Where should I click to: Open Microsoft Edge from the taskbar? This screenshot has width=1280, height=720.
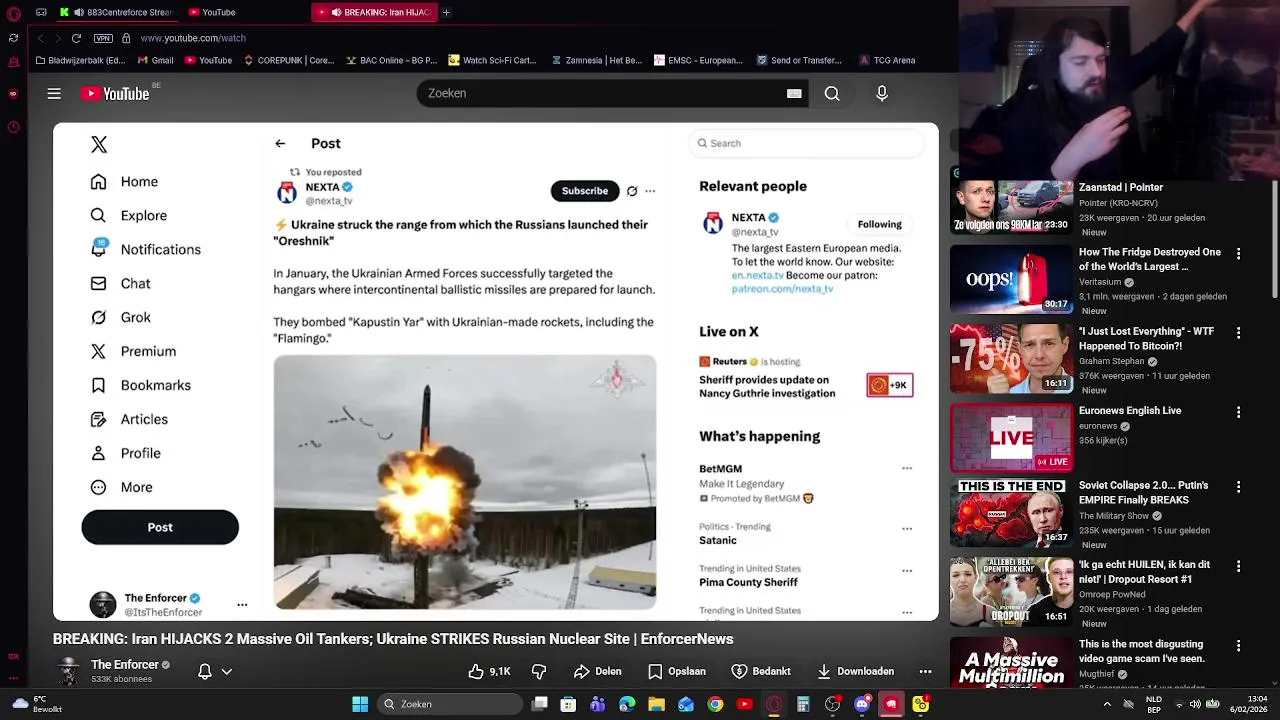pos(627,704)
